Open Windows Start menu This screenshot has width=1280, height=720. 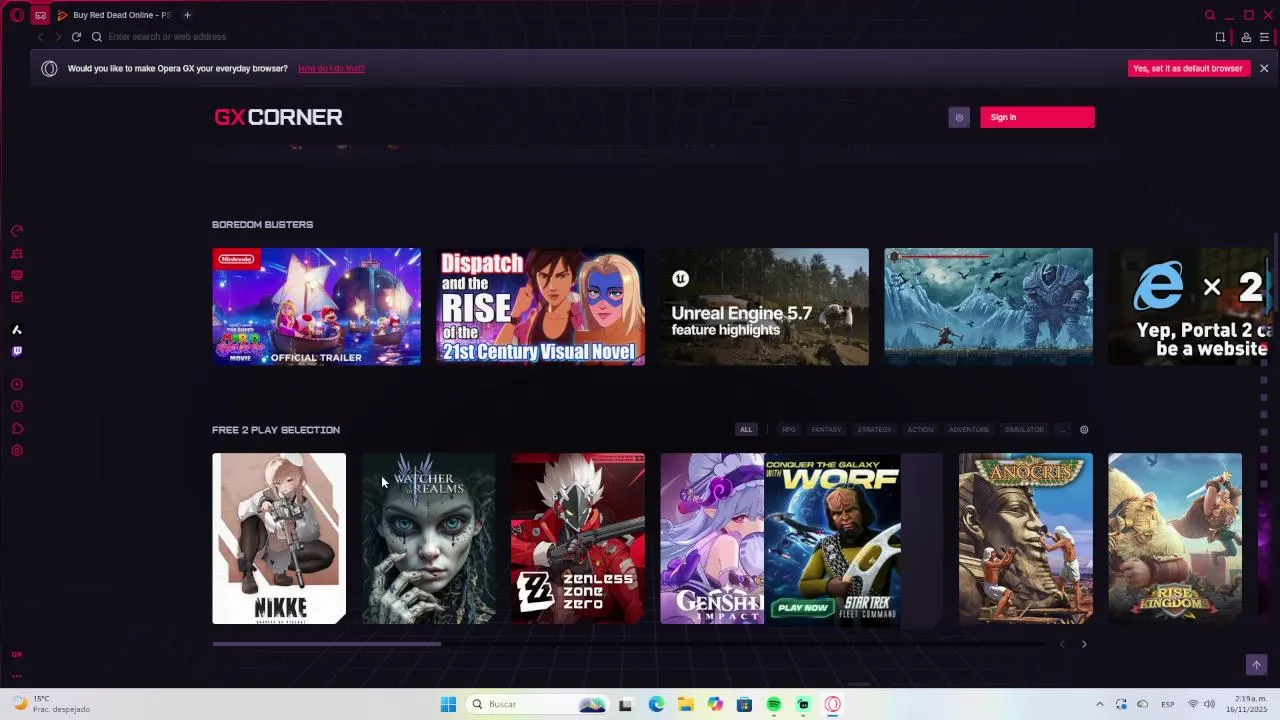point(448,704)
